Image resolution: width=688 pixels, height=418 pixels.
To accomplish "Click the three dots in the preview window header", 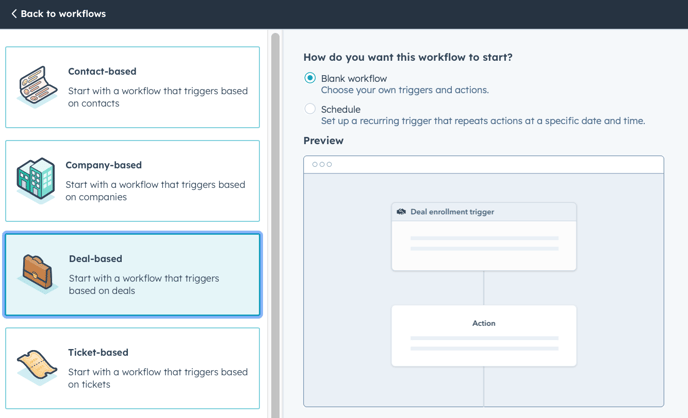I will (322, 164).
